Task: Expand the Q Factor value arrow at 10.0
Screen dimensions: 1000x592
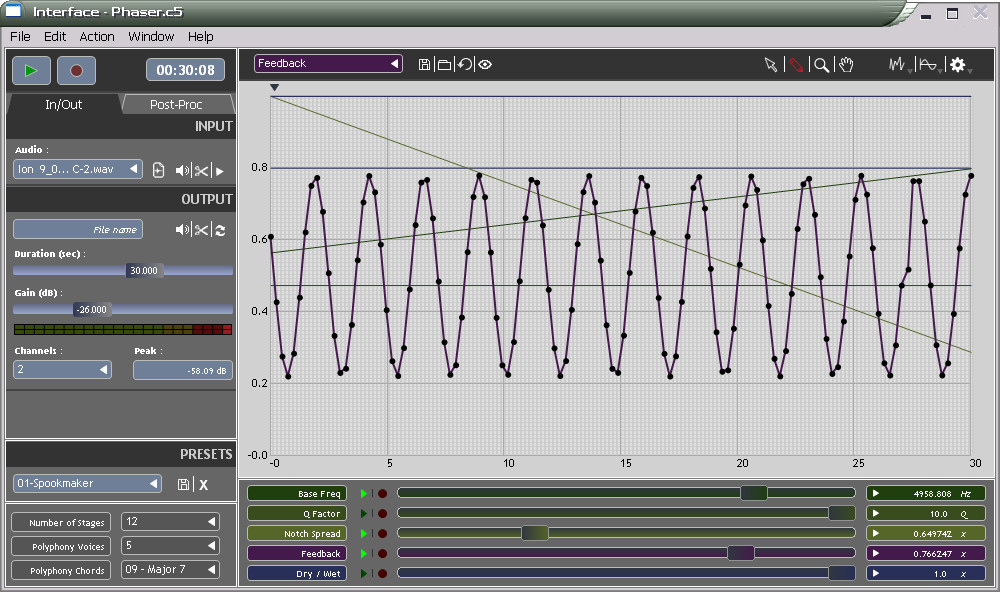Action: (876, 514)
